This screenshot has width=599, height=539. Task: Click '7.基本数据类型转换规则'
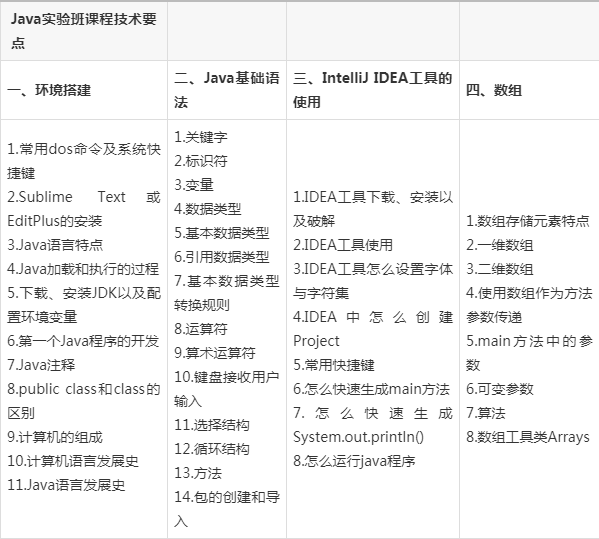point(227,293)
